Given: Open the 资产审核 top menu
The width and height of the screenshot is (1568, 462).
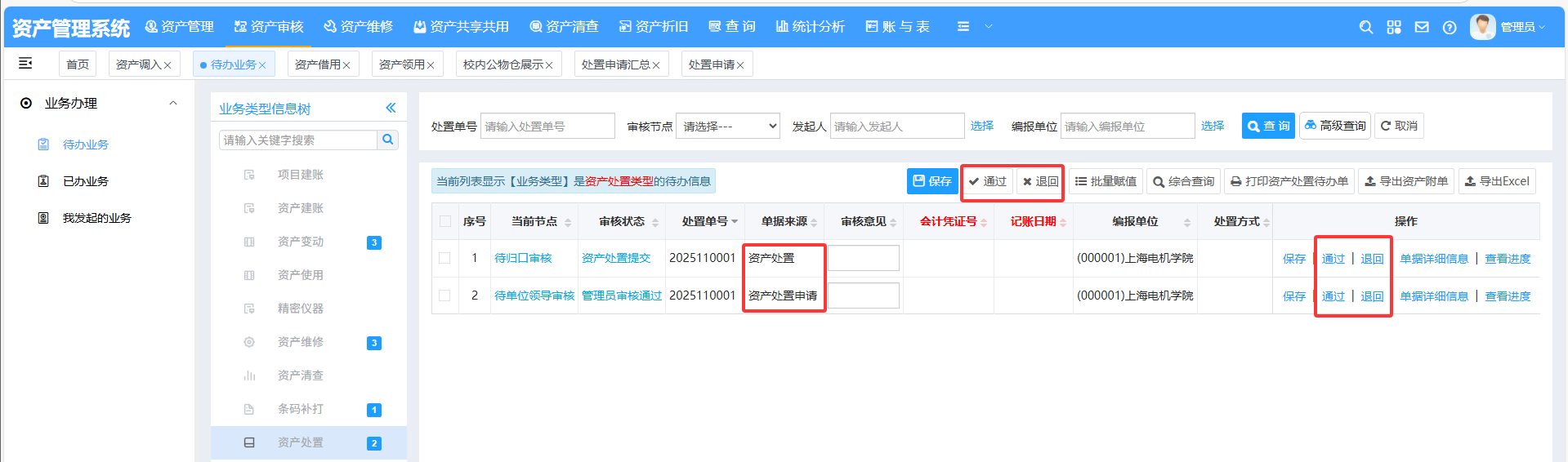Looking at the screenshot, I should coord(269,27).
